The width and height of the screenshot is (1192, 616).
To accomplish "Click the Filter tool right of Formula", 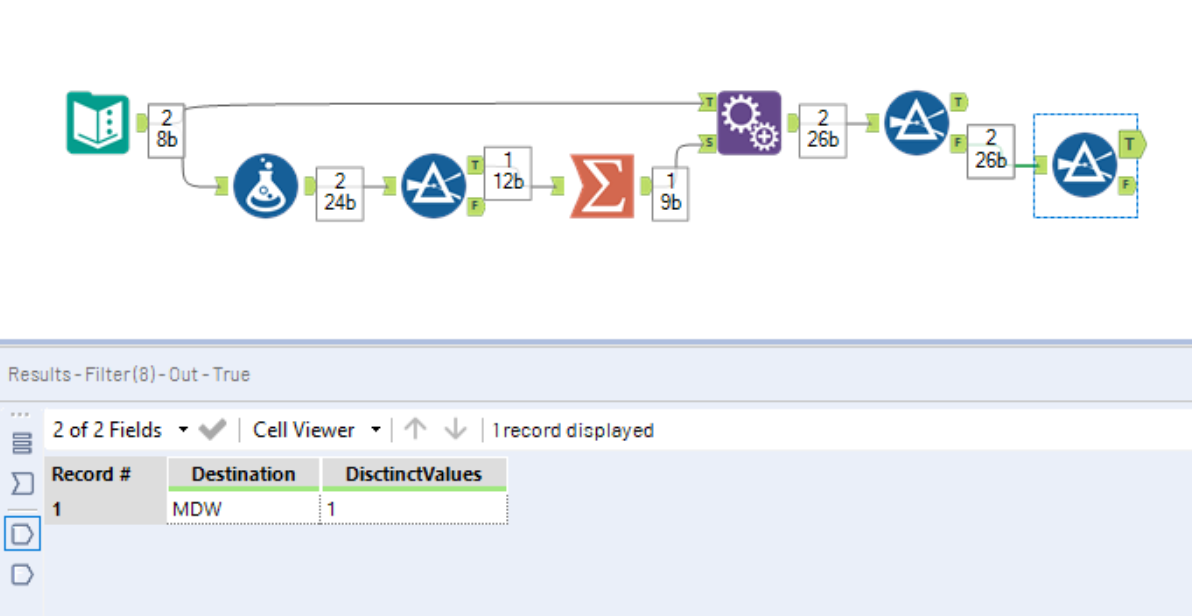I will pos(434,185).
